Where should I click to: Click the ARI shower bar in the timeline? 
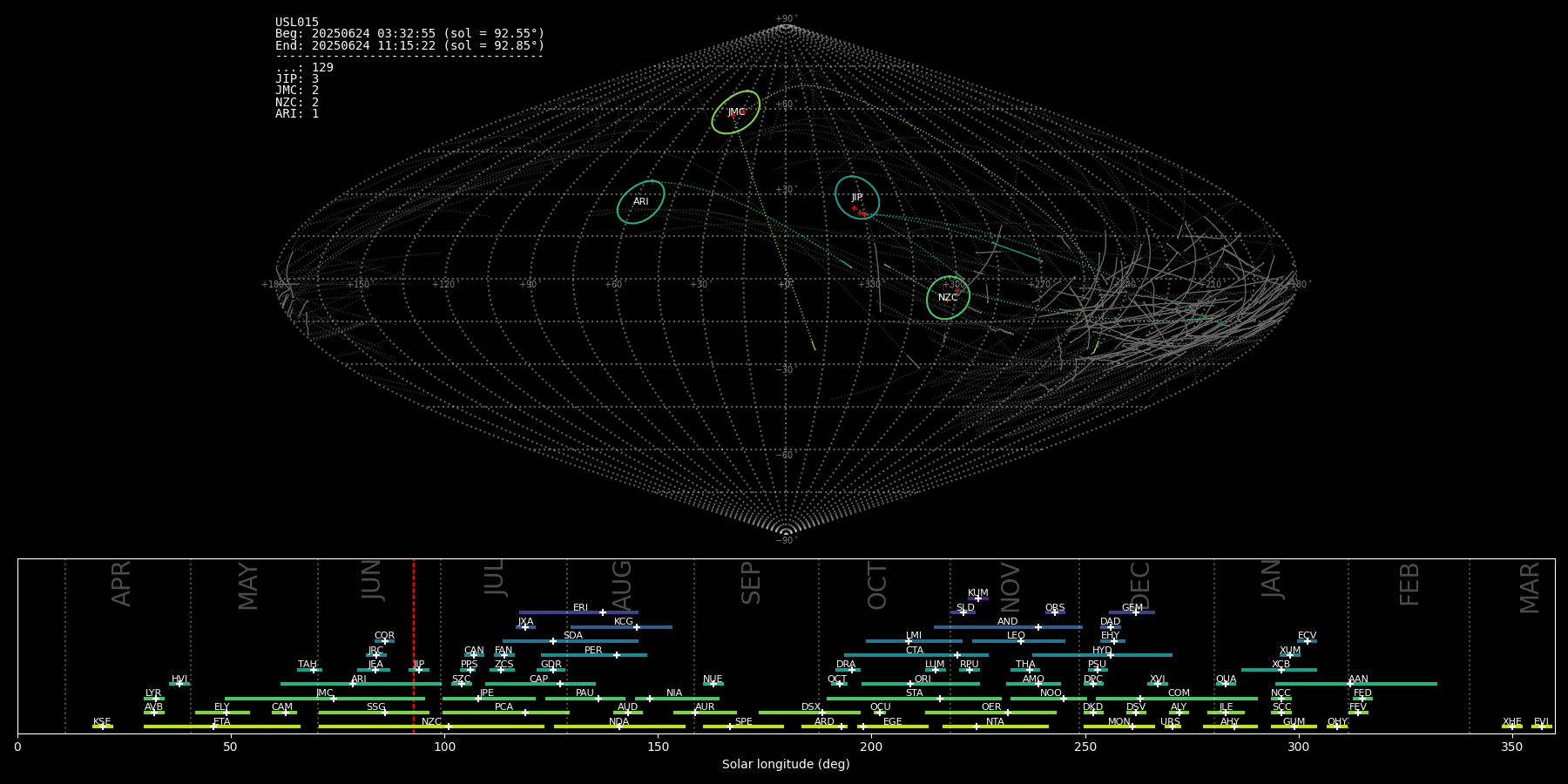pos(361,684)
